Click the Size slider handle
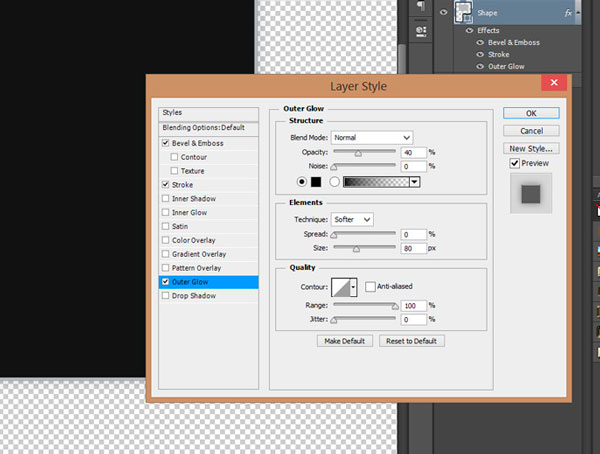Image resolution: width=600 pixels, height=454 pixels. point(356,249)
